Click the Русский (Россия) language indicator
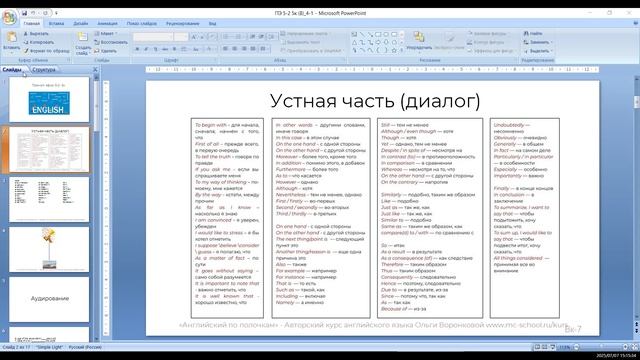 click(85, 347)
